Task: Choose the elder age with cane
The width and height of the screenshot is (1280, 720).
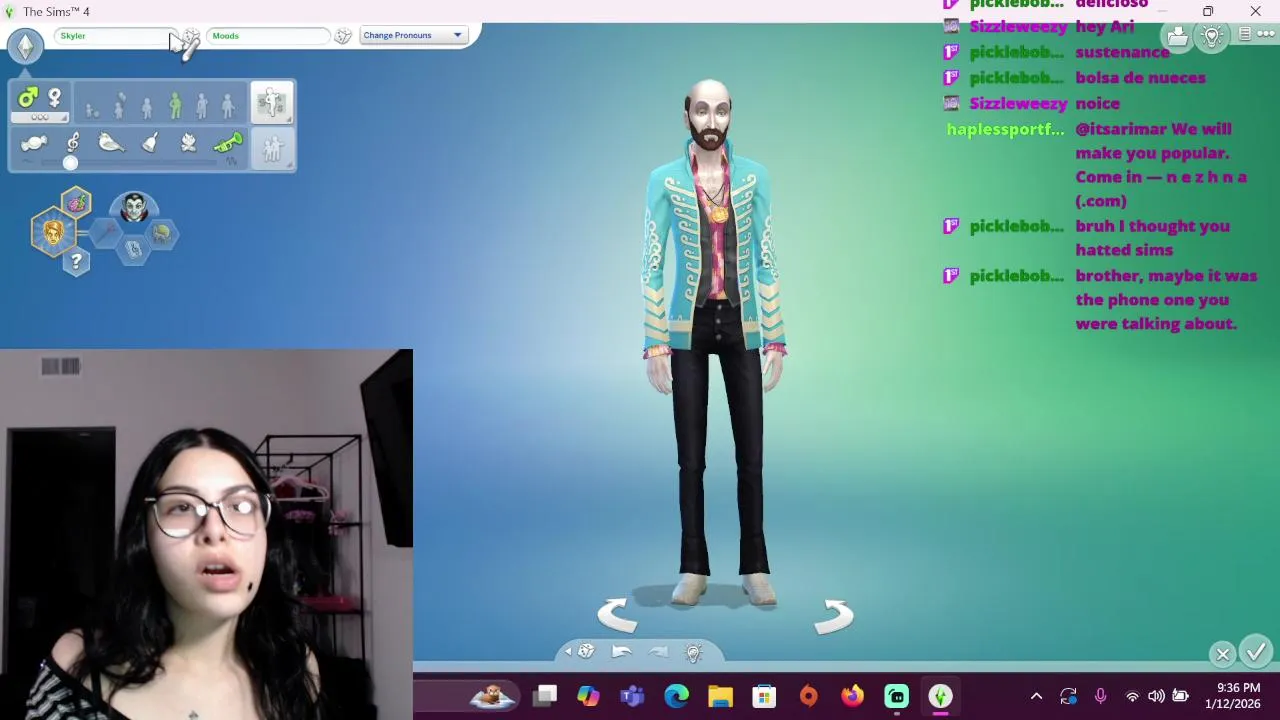Action: 228,105
